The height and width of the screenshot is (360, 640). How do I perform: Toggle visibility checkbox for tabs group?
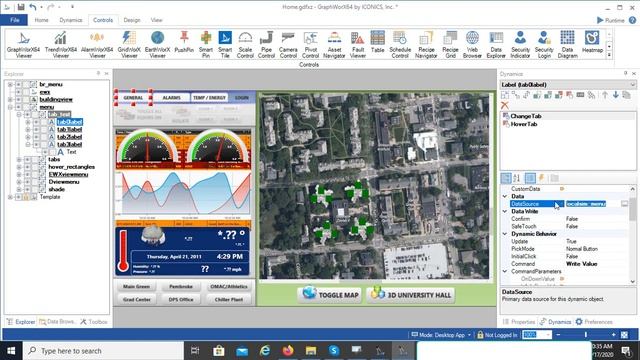click(27, 159)
